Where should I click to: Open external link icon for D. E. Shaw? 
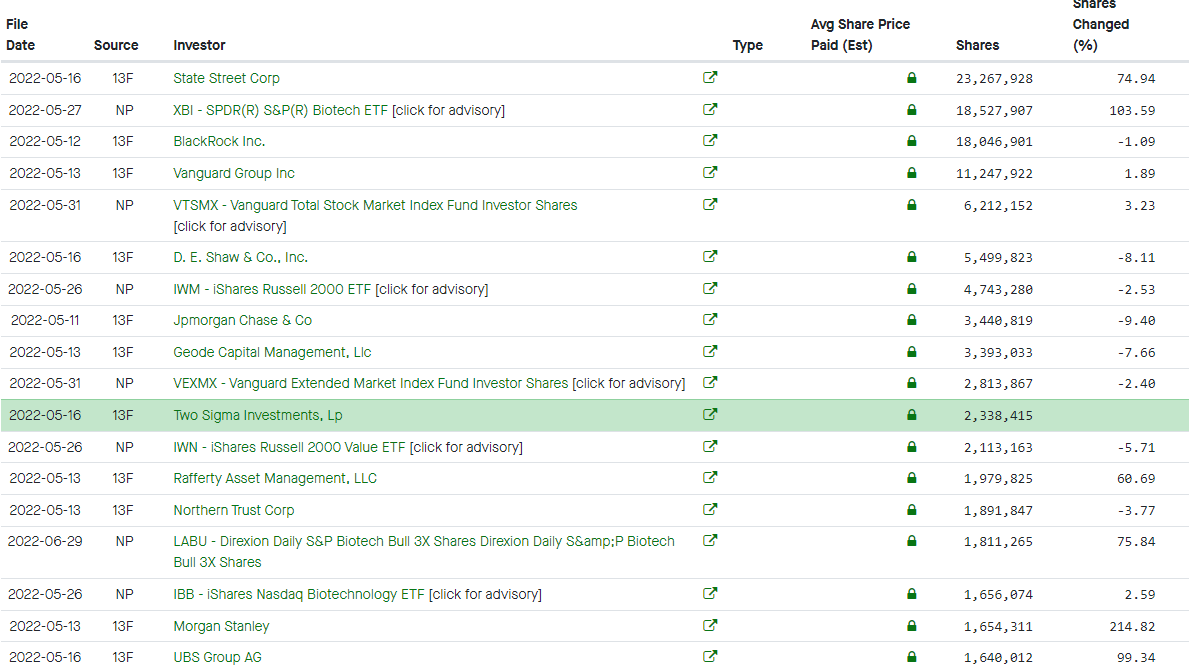(710, 256)
